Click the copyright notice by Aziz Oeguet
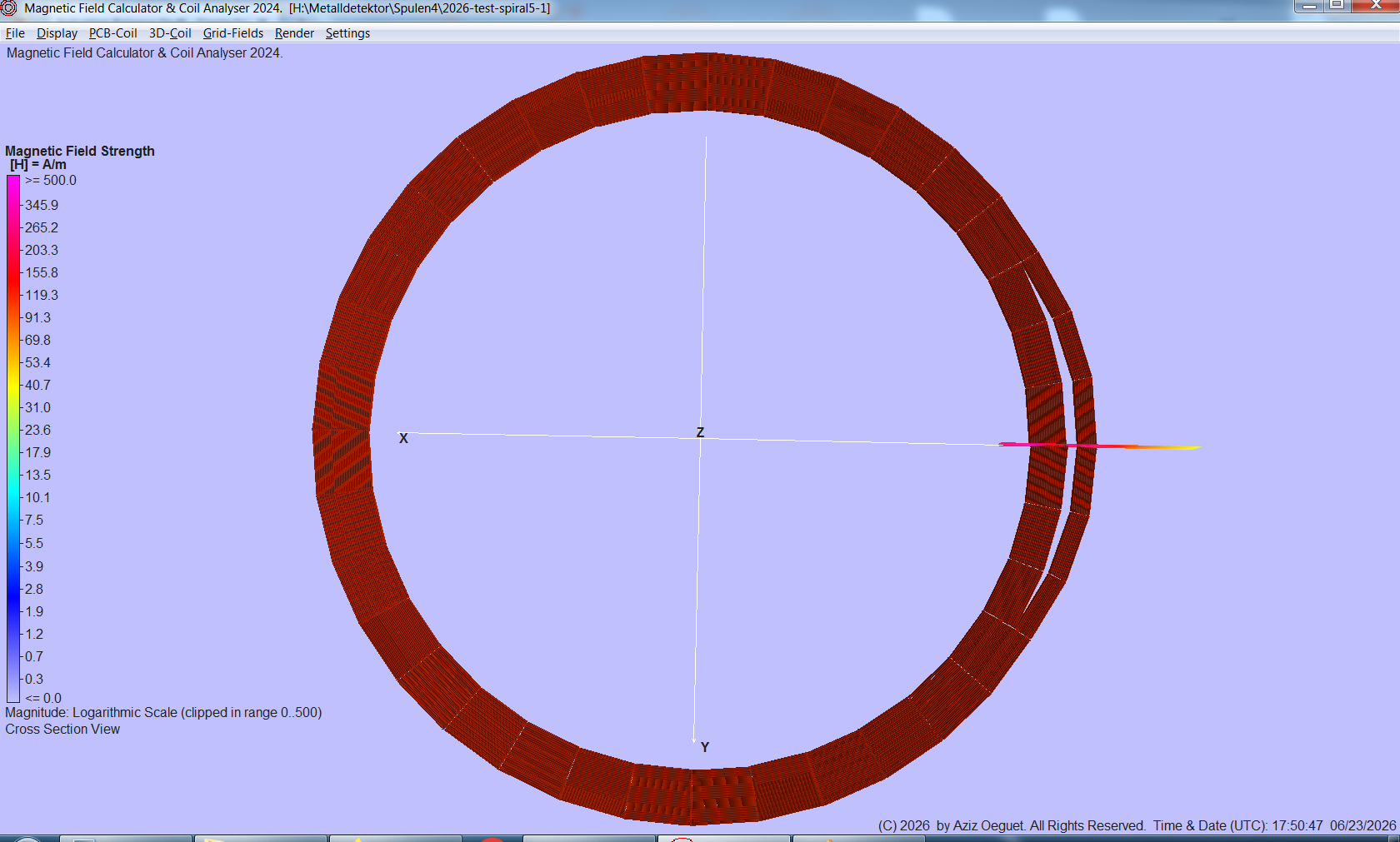 tap(1012, 825)
